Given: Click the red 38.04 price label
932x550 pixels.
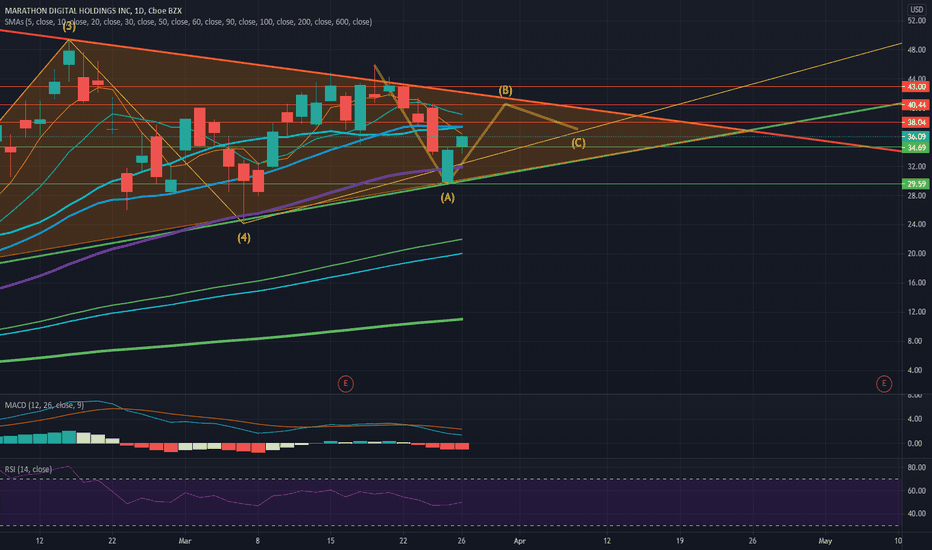Looking at the screenshot, I should 916,122.
